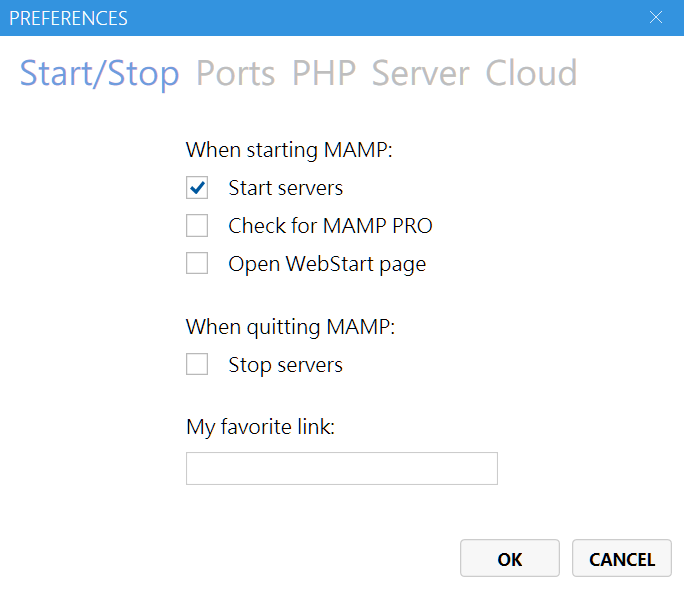
Task: Click the "Check for MAMP PRO" label
Action: [330, 226]
